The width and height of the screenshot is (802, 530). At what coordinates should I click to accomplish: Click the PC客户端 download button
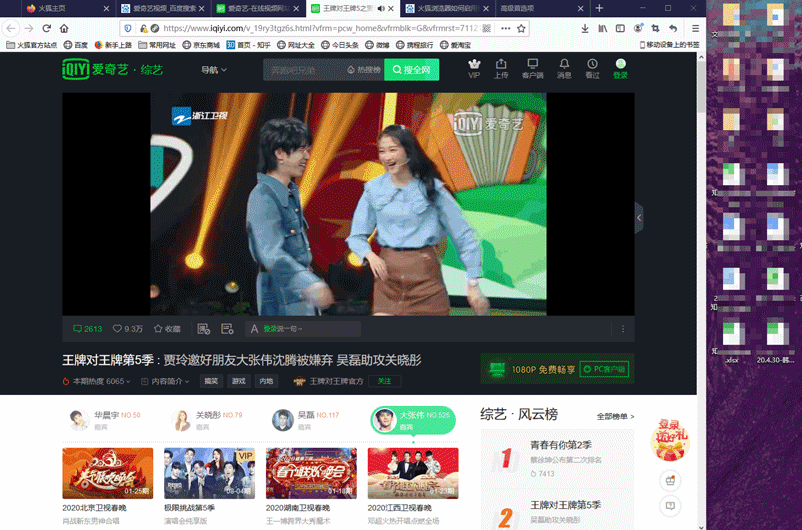pos(604,369)
